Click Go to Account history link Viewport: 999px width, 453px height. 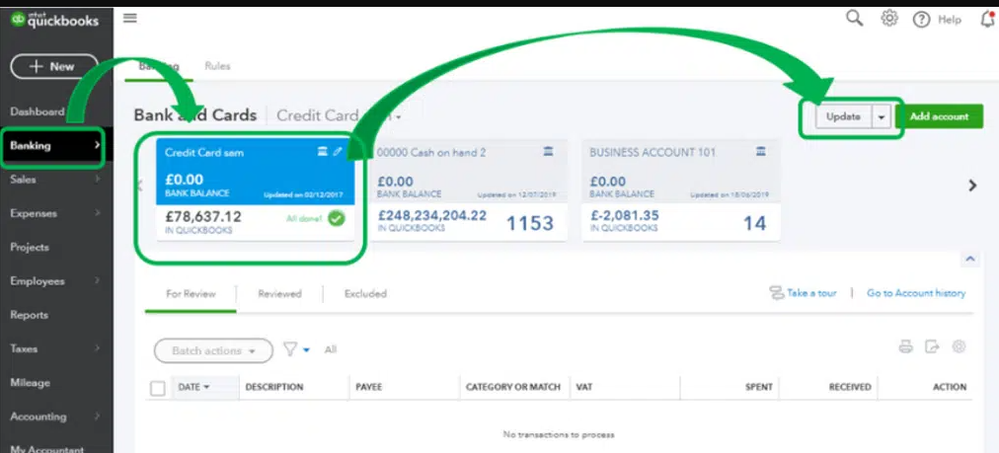(916, 293)
